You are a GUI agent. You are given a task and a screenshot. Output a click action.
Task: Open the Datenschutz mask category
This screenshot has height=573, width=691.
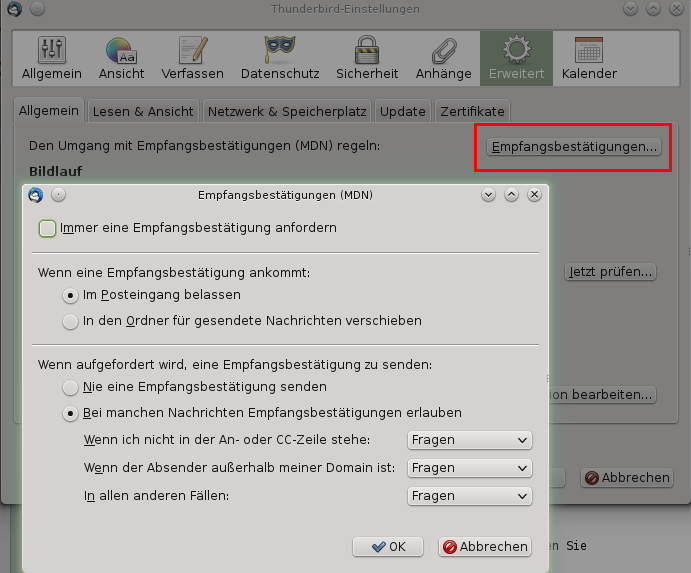pos(280,59)
